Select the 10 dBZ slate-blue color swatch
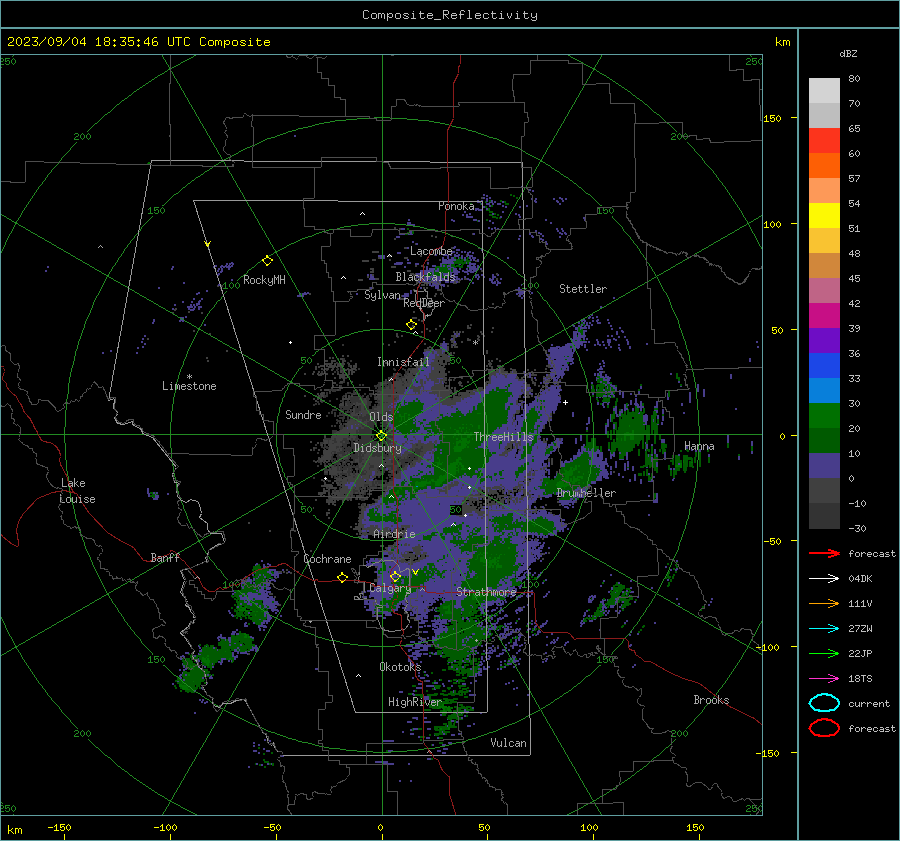900x841 pixels. click(x=824, y=465)
